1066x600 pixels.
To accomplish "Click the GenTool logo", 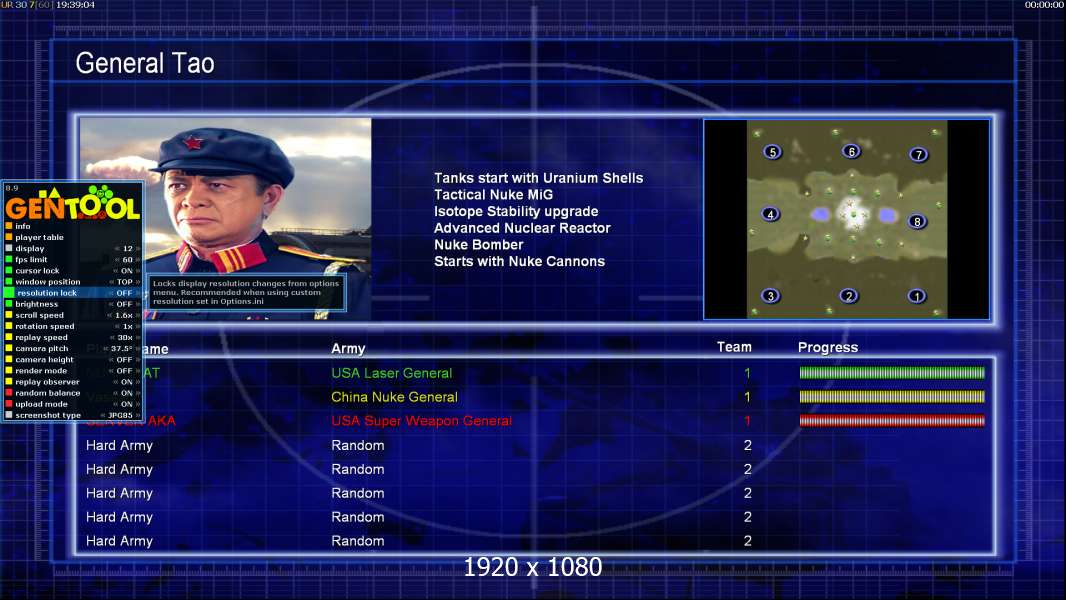I will click(x=72, y=203).
